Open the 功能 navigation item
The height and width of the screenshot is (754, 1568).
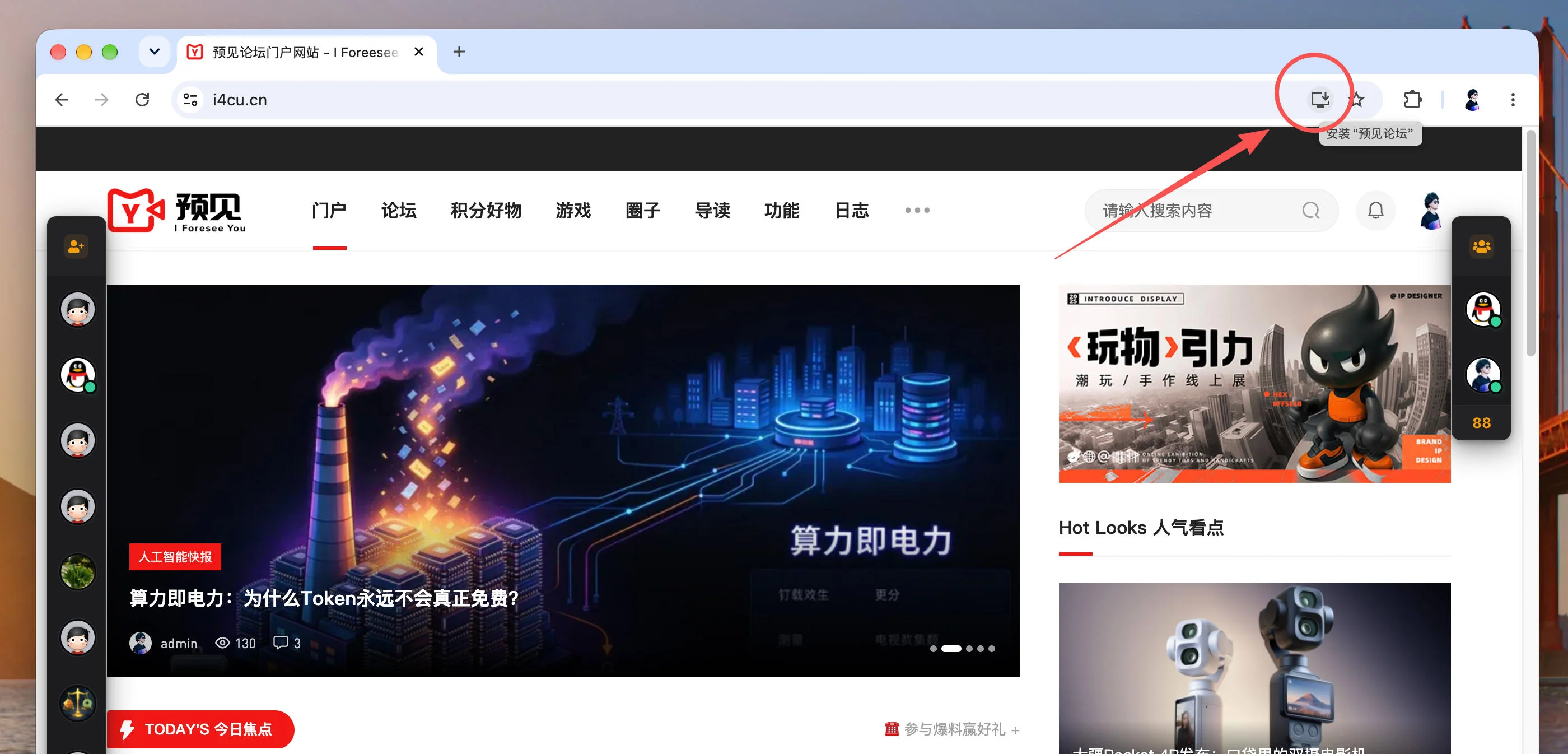tap(782, 211)
